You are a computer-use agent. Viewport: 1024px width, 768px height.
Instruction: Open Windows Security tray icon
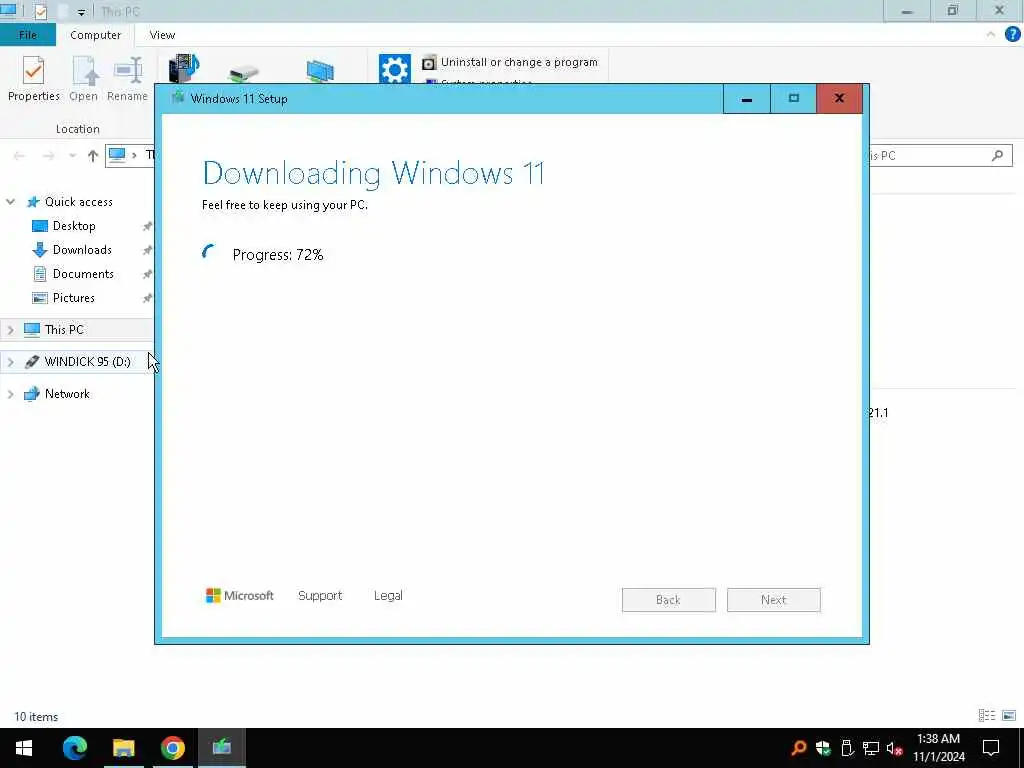(823, 748)
